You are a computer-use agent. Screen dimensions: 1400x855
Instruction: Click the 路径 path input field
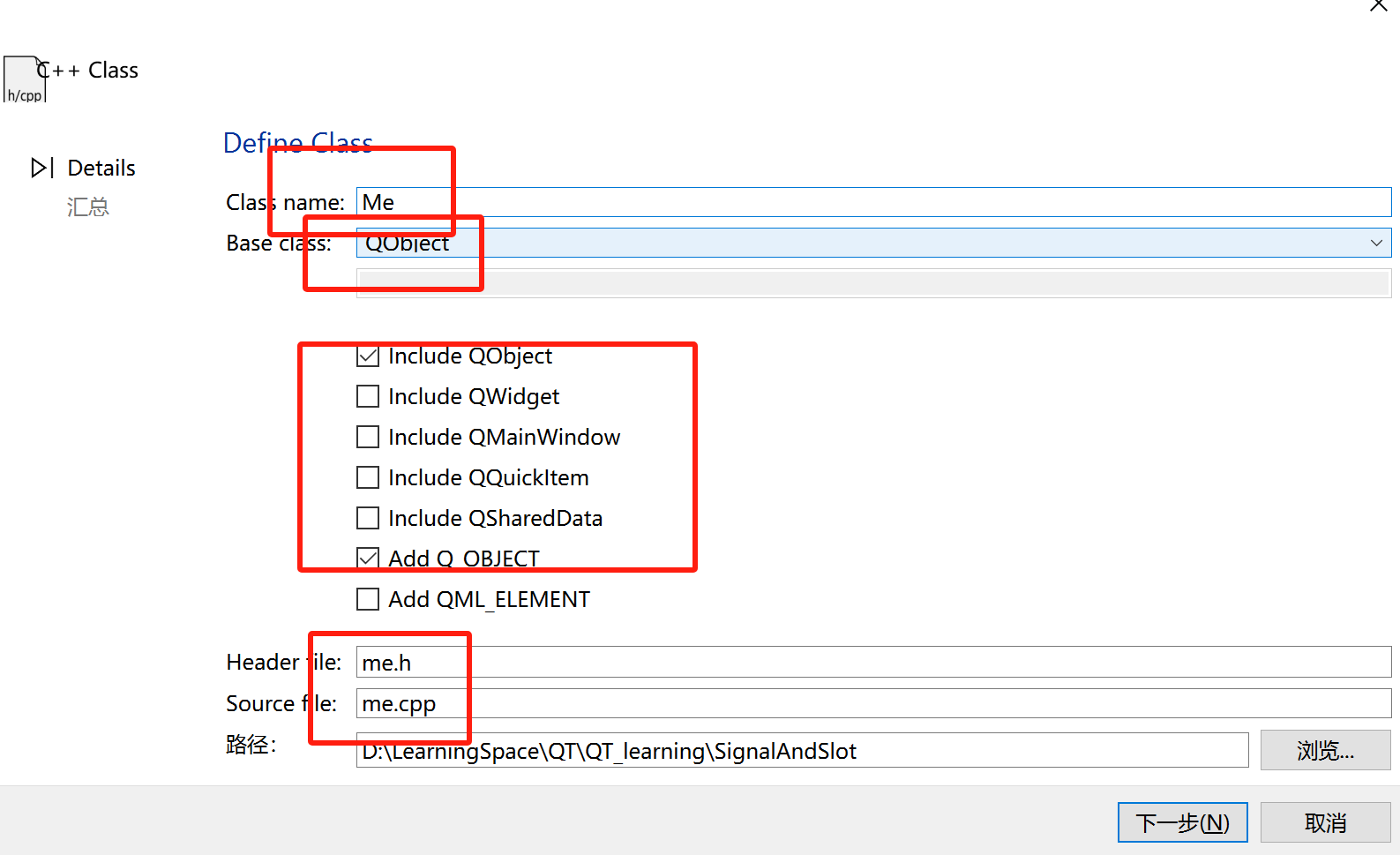point(802,750)
